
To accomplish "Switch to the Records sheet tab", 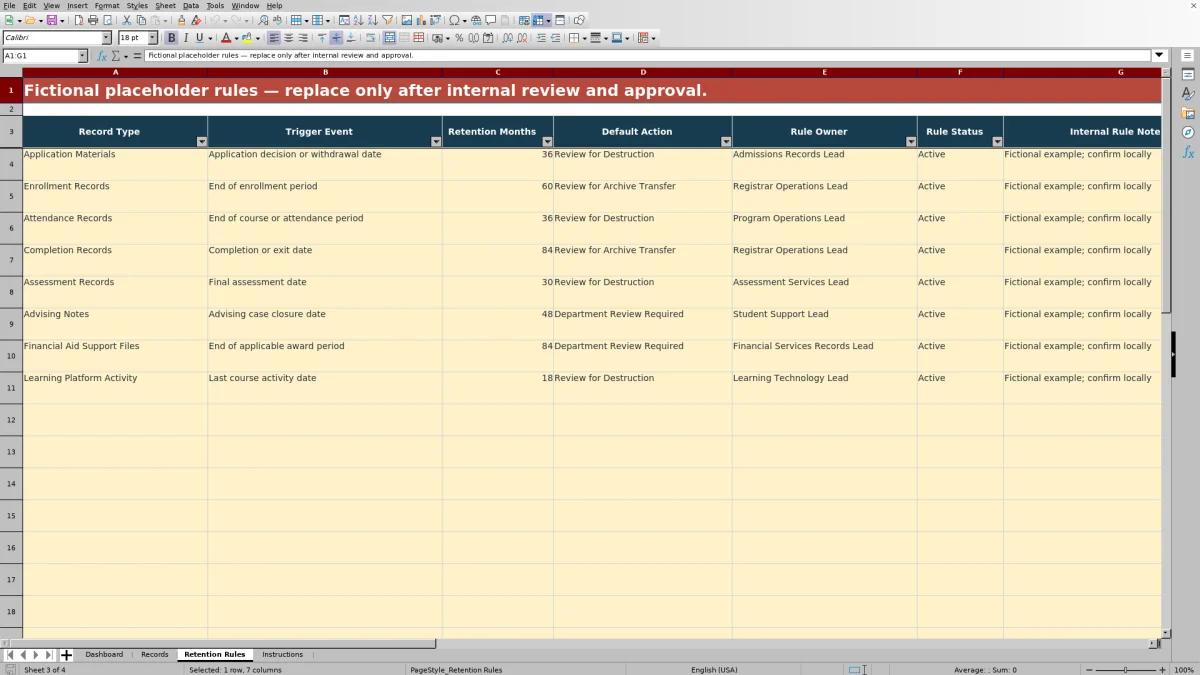I will (x=155, y=655).
